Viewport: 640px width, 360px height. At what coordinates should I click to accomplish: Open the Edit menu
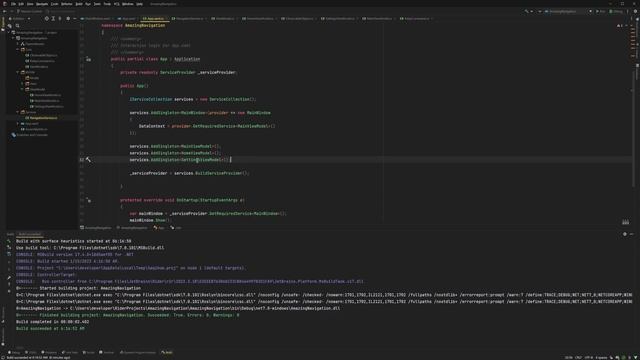21,4
